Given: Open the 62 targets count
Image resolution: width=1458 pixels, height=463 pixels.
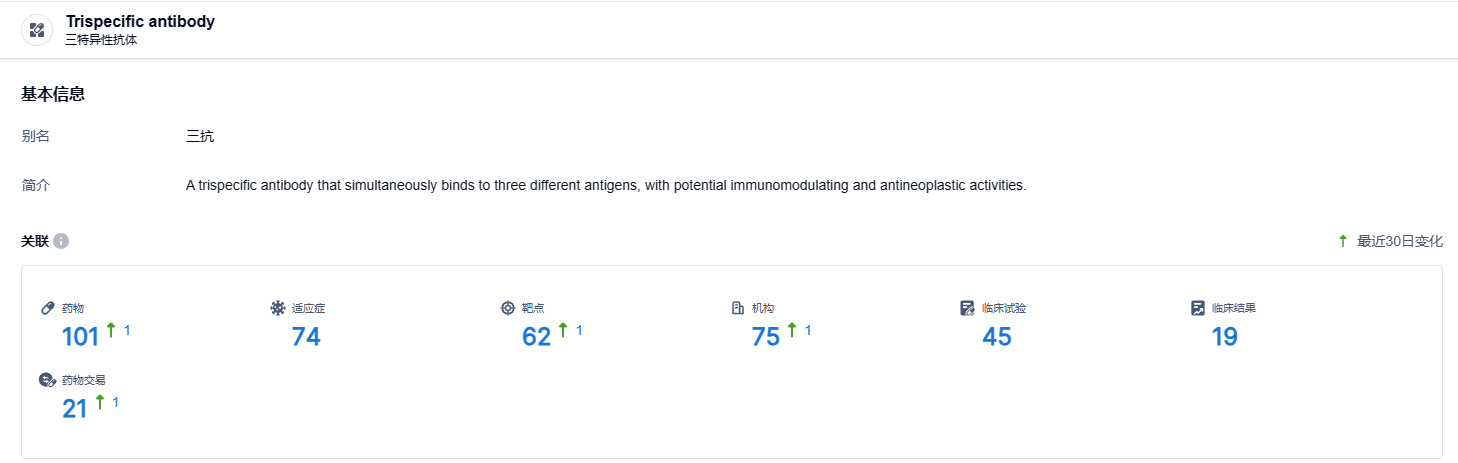Looking at the screenshot, I should click(537, 338).
